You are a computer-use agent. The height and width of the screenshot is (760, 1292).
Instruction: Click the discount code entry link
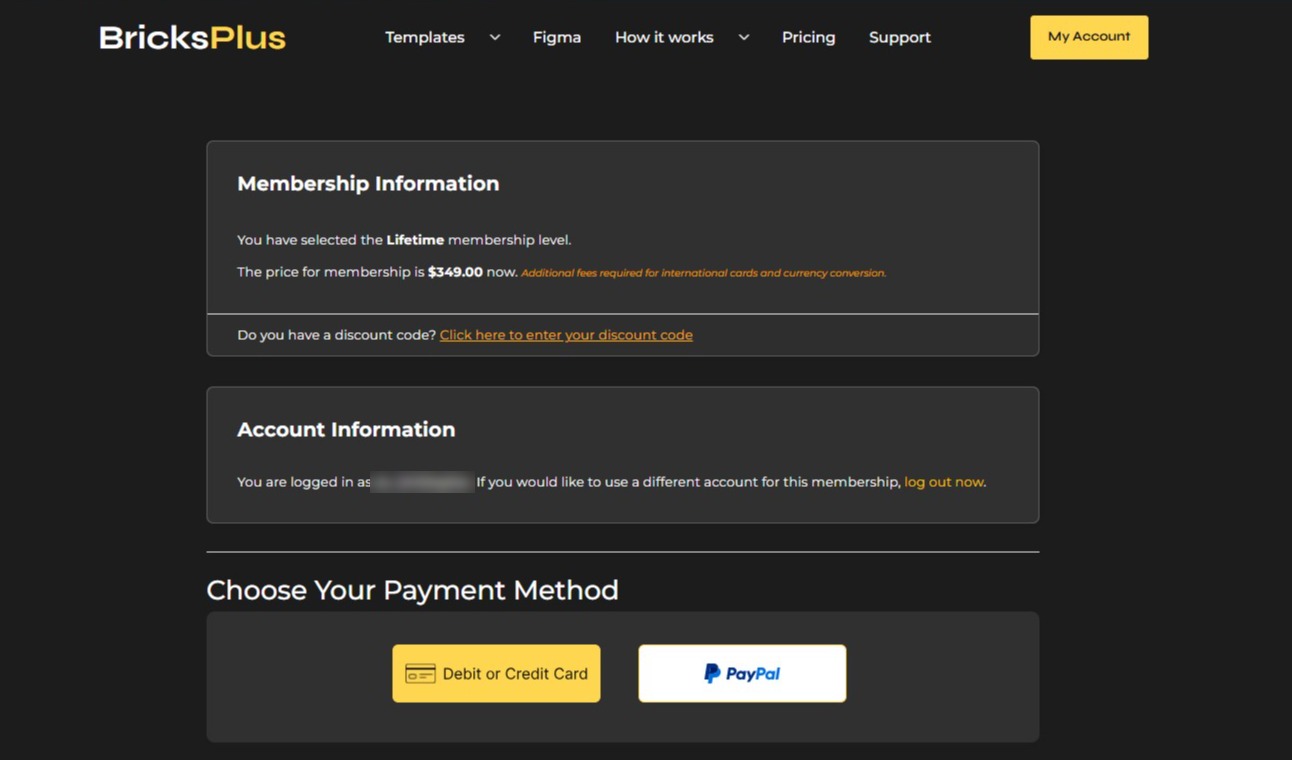[566, 335]
